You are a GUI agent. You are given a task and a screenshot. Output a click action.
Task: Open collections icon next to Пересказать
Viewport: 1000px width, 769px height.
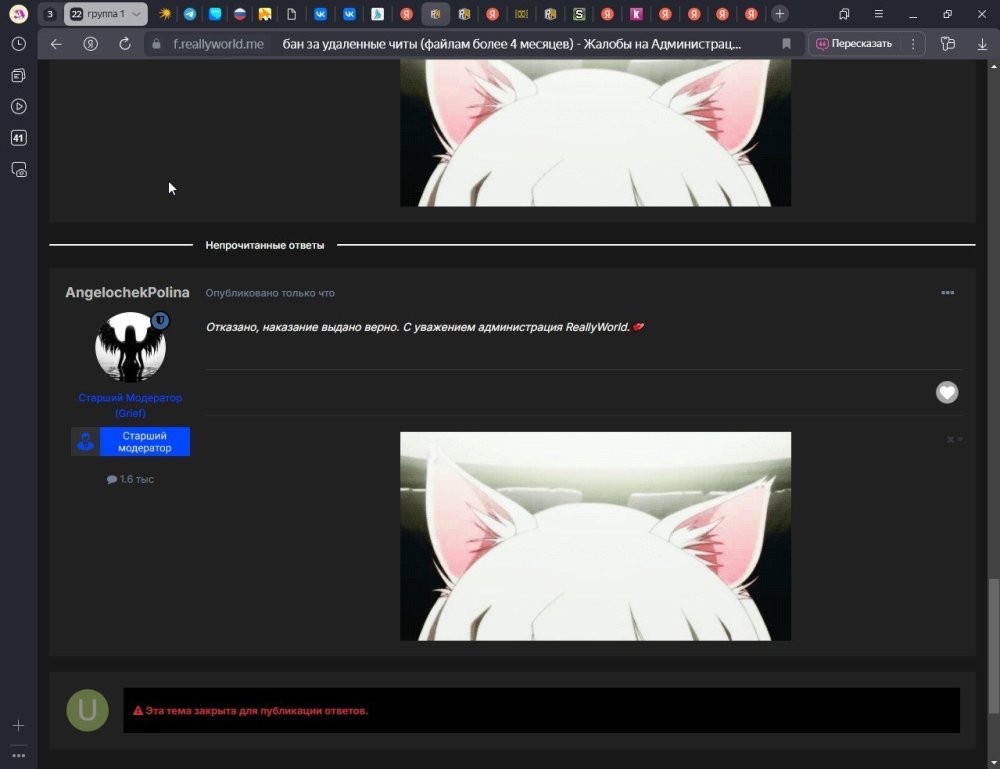[x=948, y=44]
